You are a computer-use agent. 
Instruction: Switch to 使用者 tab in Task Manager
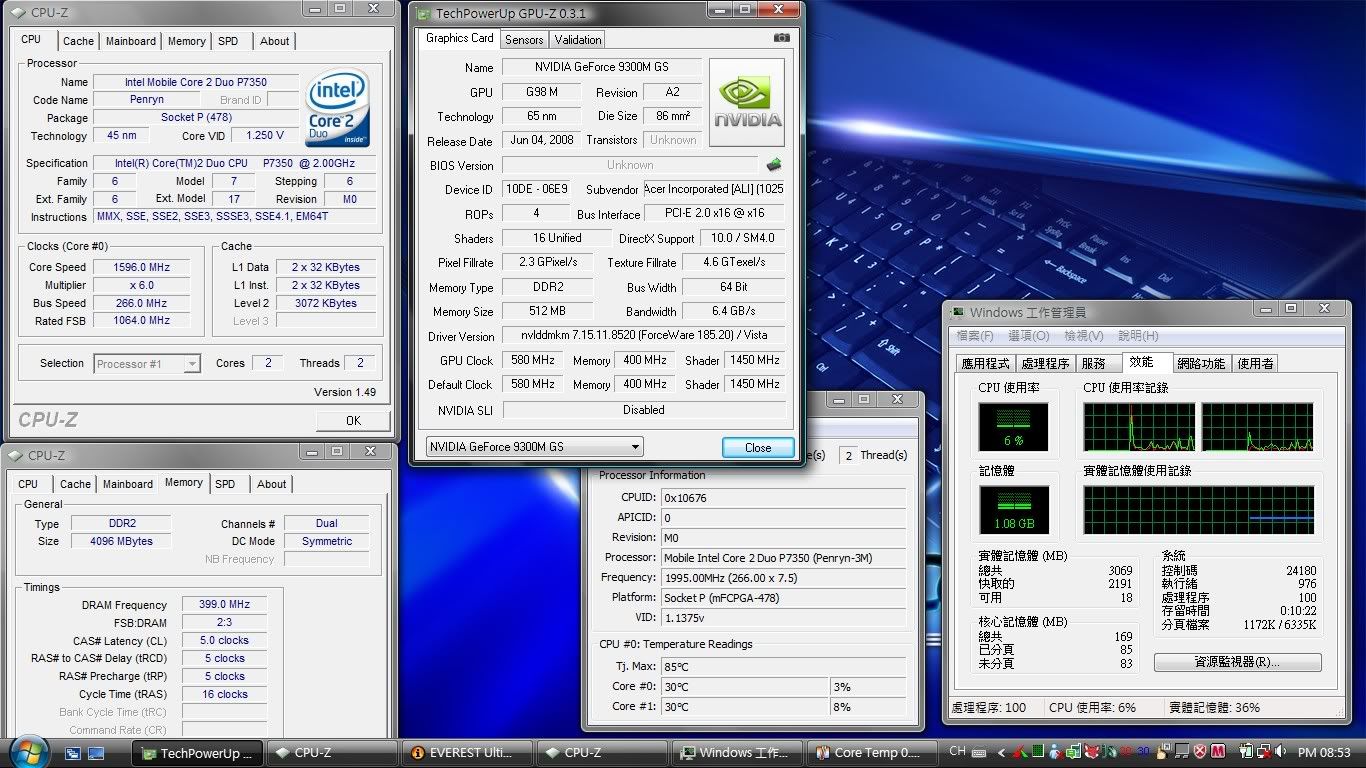point(1256,364)
